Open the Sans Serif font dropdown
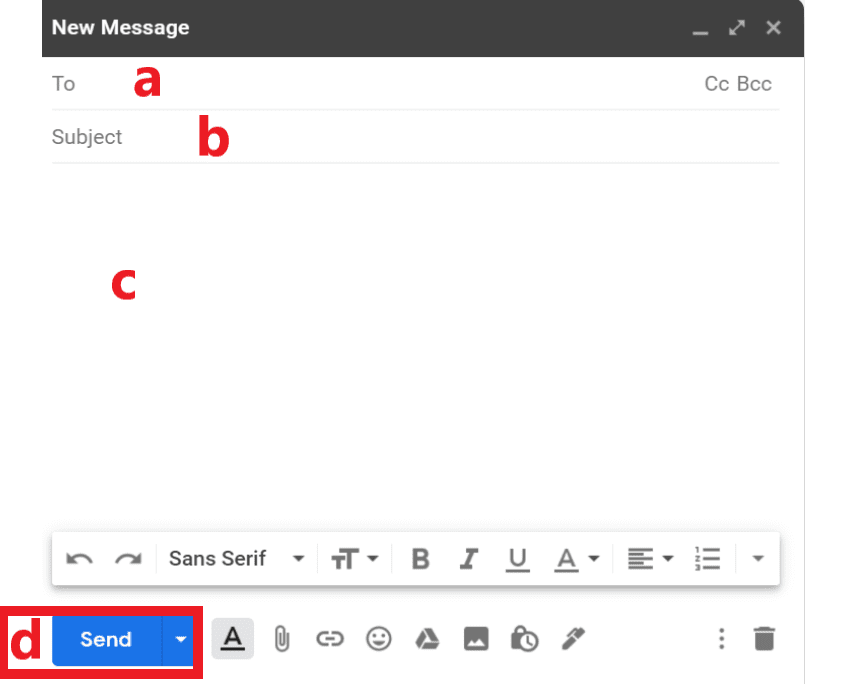The width and height of the screenshot is (843, 684). (236, 559)
